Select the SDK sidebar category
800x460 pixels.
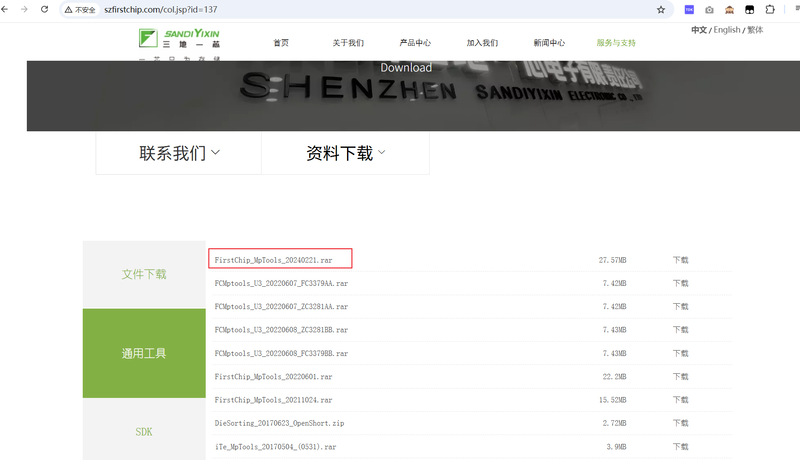[144, 431]
